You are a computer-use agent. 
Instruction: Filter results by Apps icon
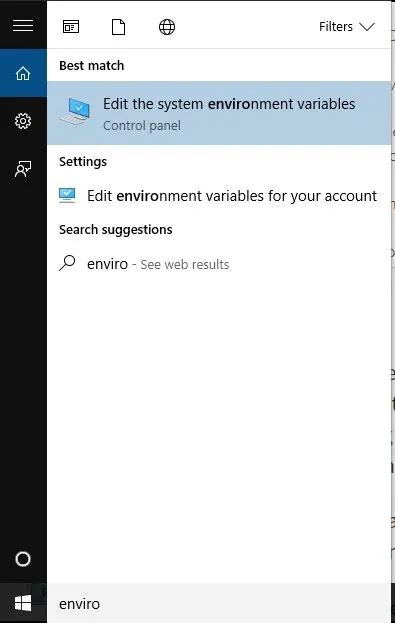(x=71, y=27)
